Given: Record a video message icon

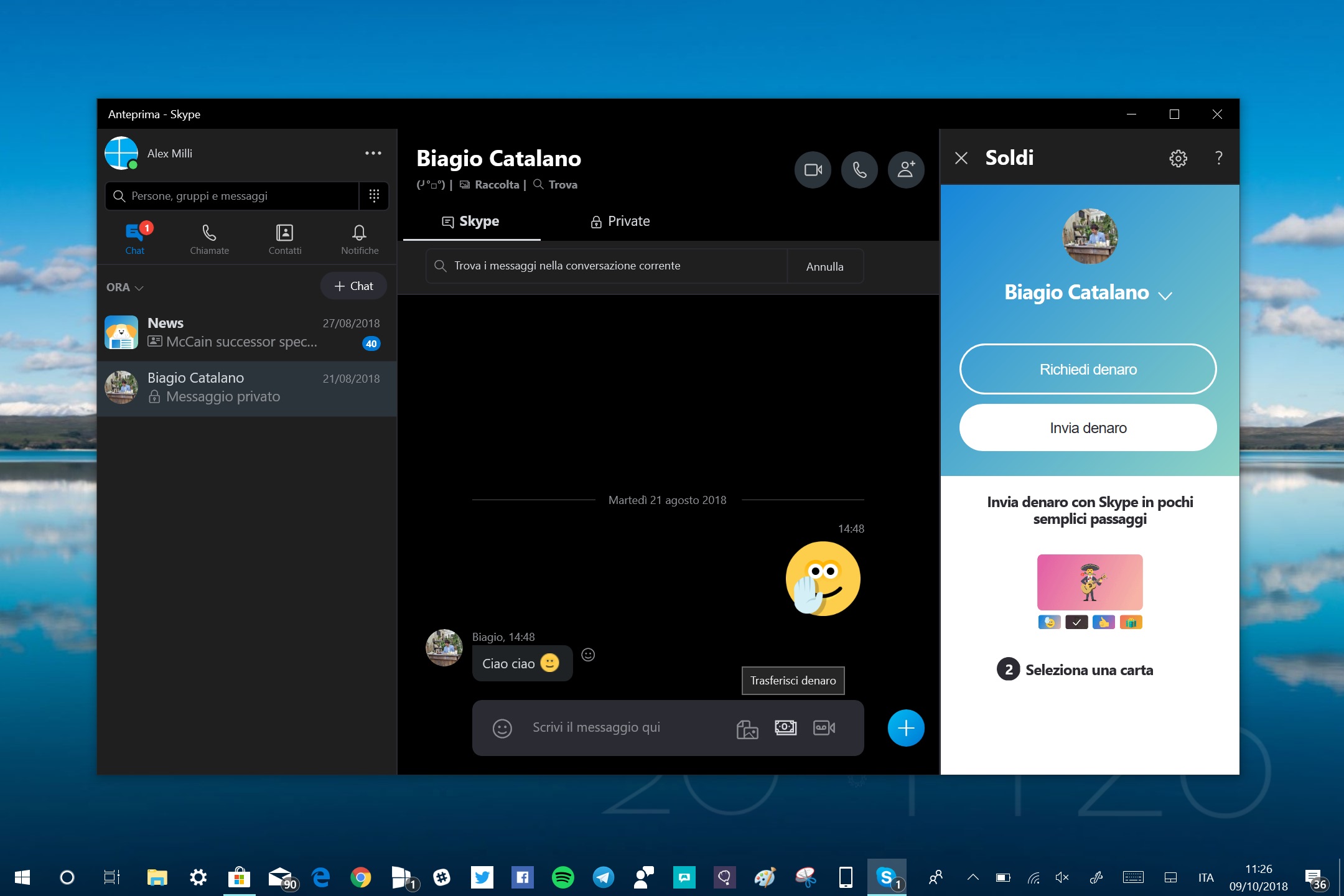Looking at the screenshot, I should (x=824, y=727).
